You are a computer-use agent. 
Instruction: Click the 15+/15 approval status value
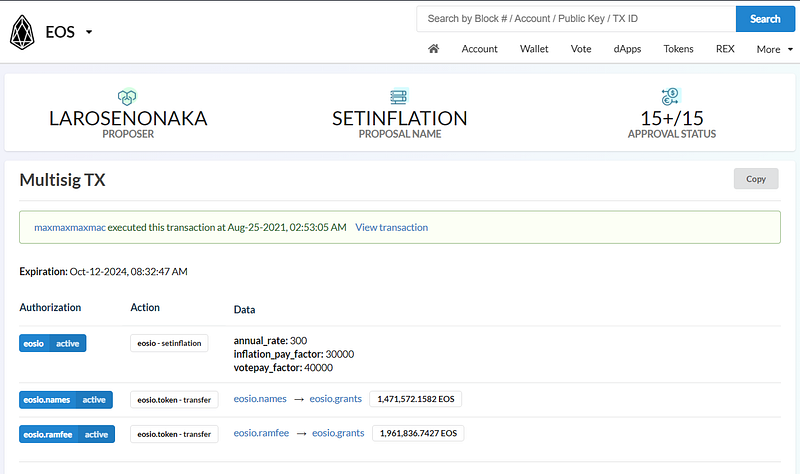[x=672, y=118]
